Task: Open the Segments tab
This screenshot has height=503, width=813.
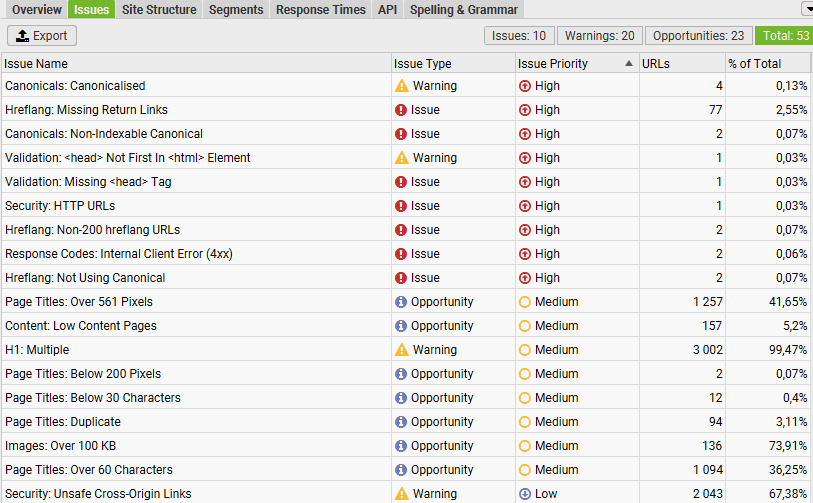Action: (x=236, y=9)
